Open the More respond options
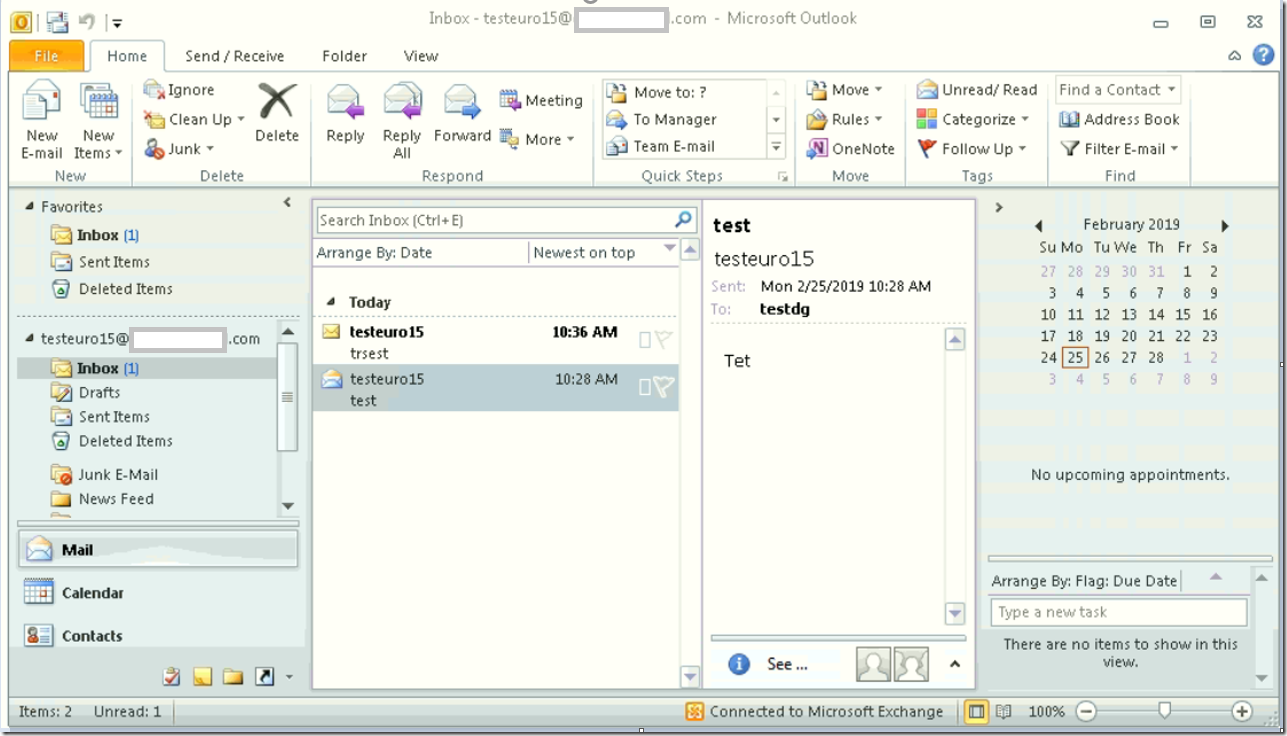This screenshot has height=736, width=1287. pyautogui.click(x=538, y=139)
